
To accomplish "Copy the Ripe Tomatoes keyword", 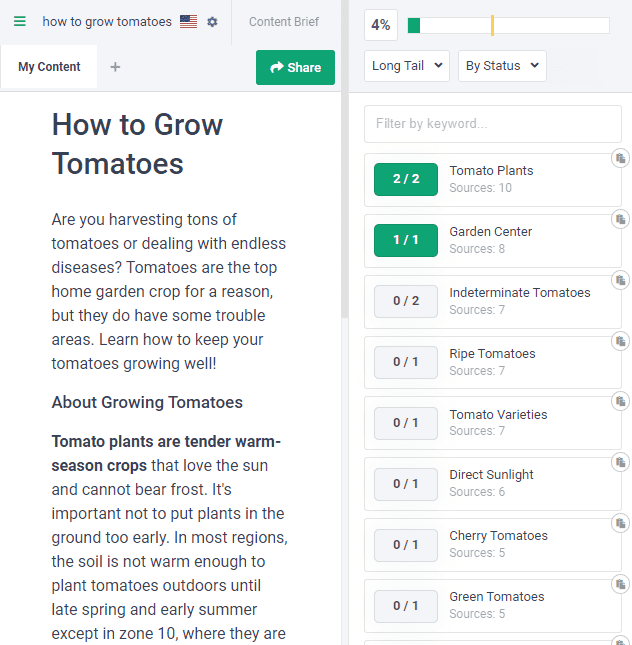I will [x=620, y=341].
